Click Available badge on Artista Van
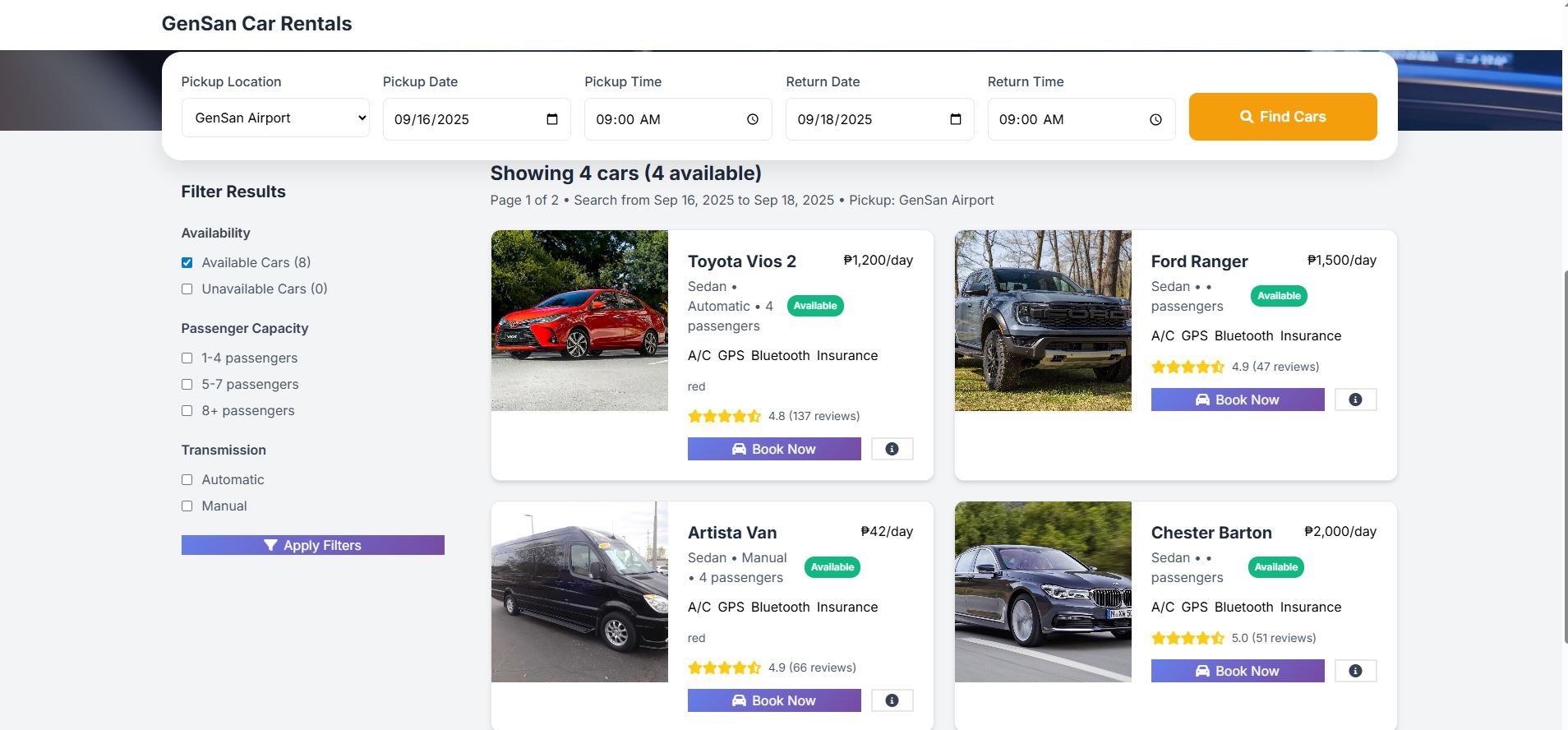The height and width of the screenshot is (730, 1568). click(x=832, y=567)
